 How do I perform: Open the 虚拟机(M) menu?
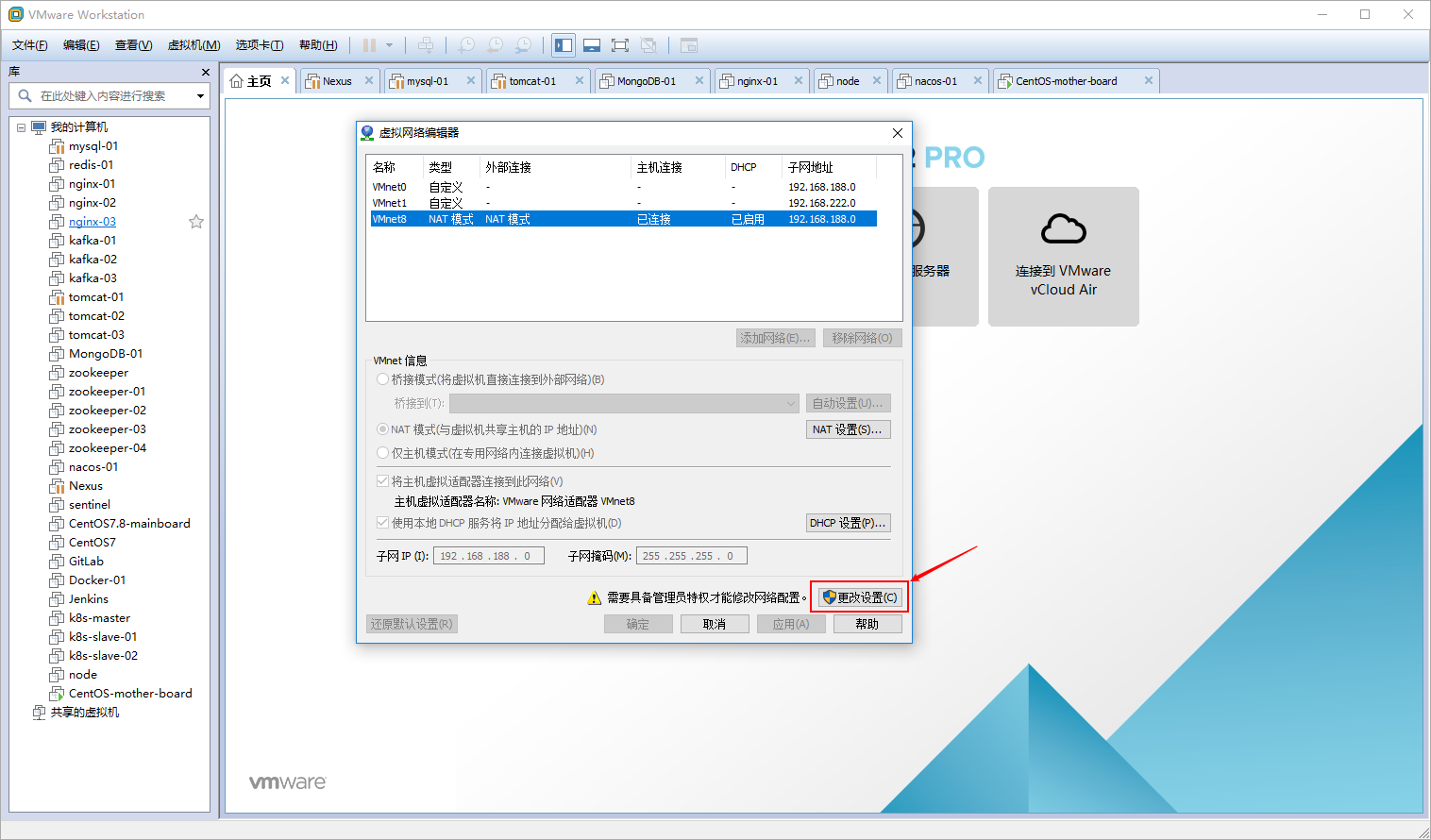(194, 45)
